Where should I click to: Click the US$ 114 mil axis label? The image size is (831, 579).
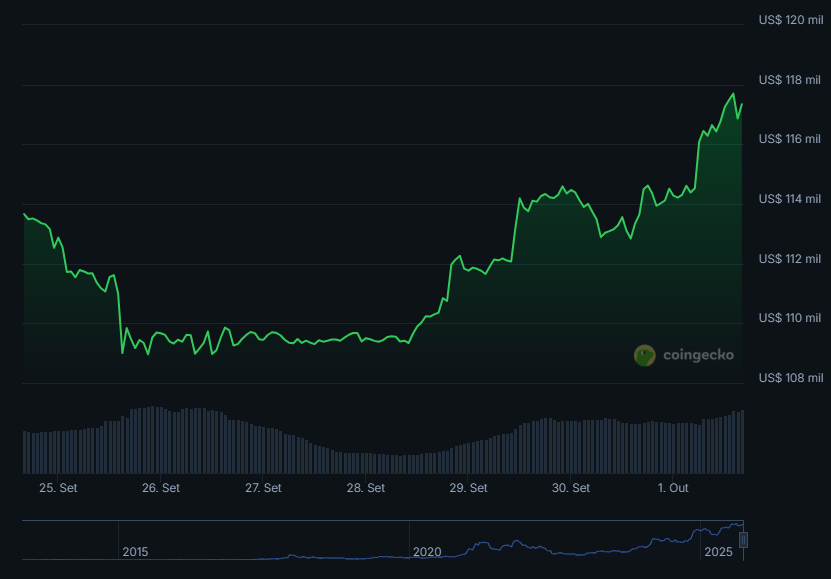pyautogui.click(x=790, y=199)
